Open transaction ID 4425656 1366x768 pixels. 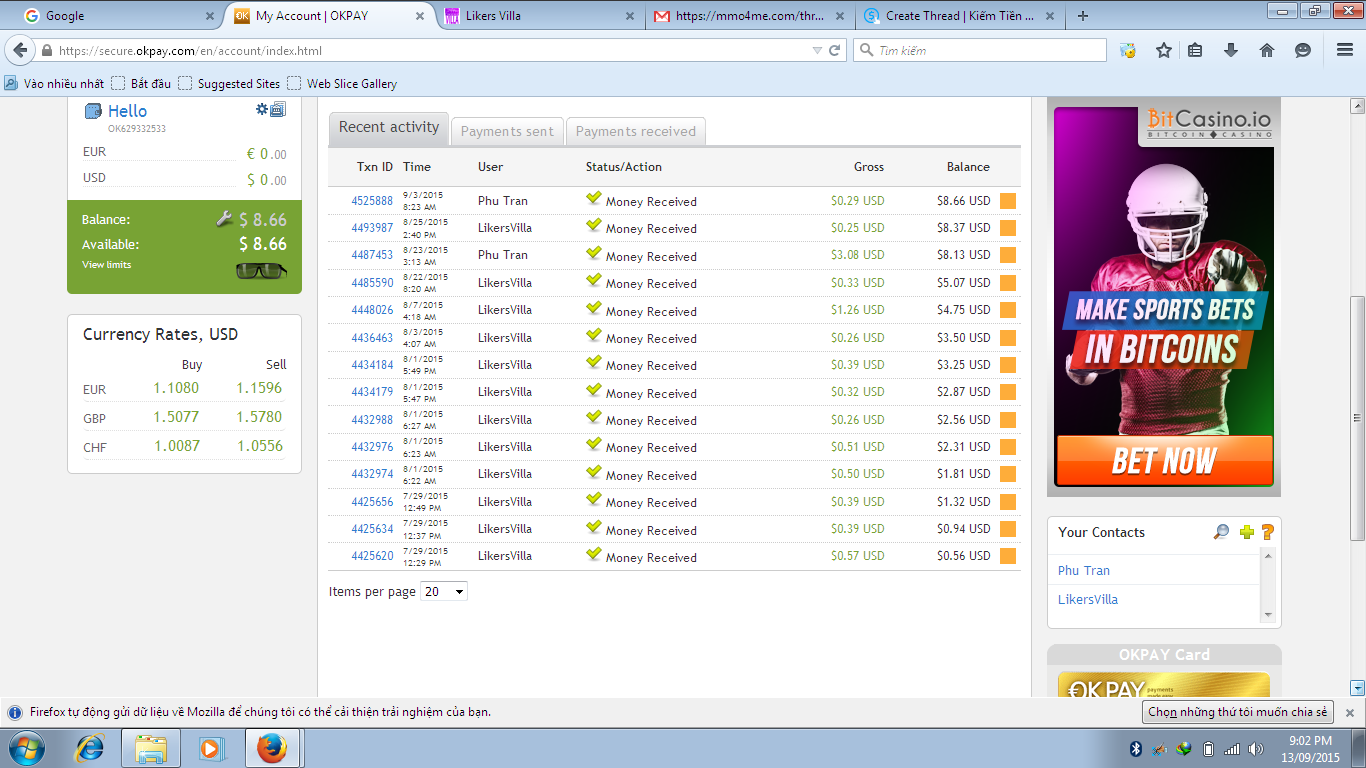(372, 502)
